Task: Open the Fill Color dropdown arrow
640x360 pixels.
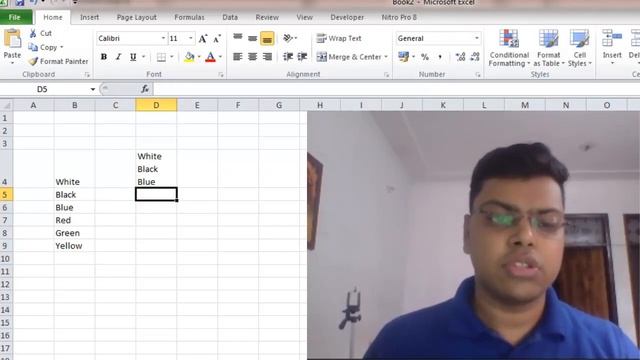Action: click(x=199, y=57)
